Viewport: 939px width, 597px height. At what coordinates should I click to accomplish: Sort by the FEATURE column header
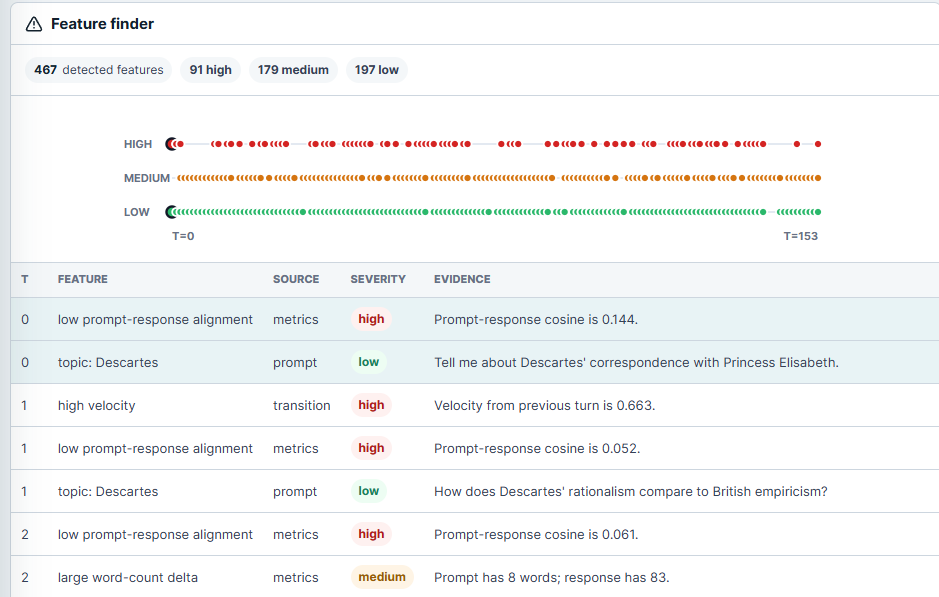point(83,280)
